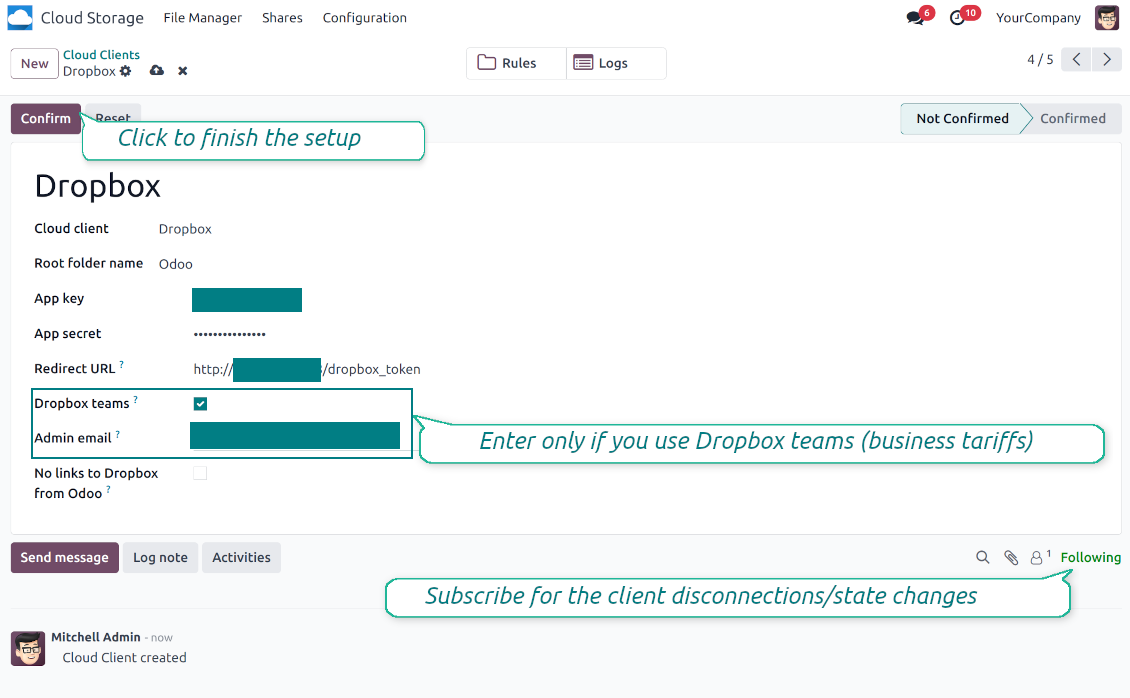The image size is (1130, 698).
Task: Select the Confirmed status stage
Action: [1072, 118]
